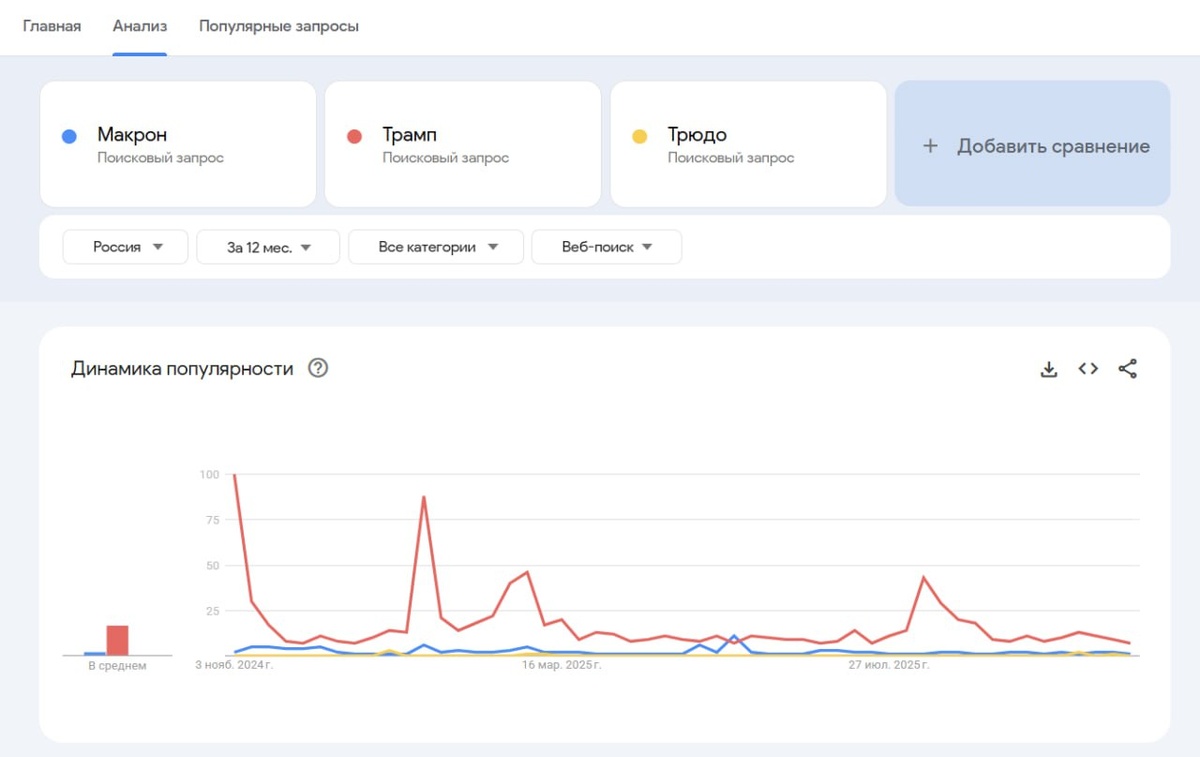Viewport: 1200px width, 757px height.
Task: Expand the Россия region dropdown
Action: coord(125,247)
